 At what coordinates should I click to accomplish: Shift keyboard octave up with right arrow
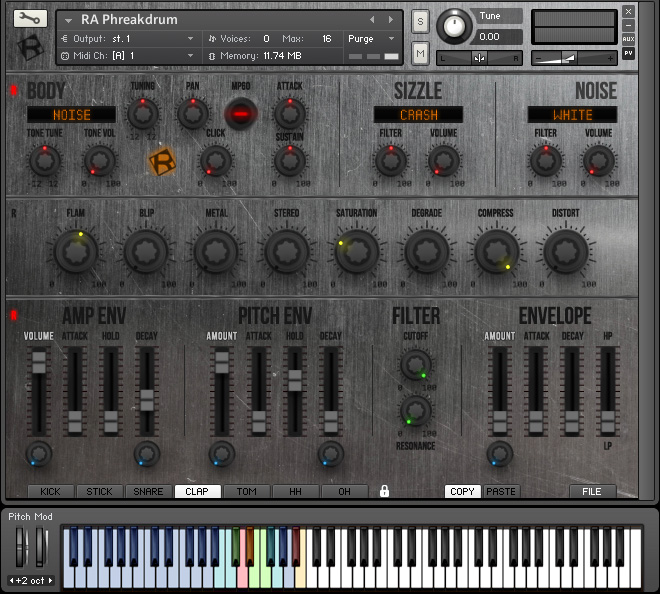tap(51, 580)
